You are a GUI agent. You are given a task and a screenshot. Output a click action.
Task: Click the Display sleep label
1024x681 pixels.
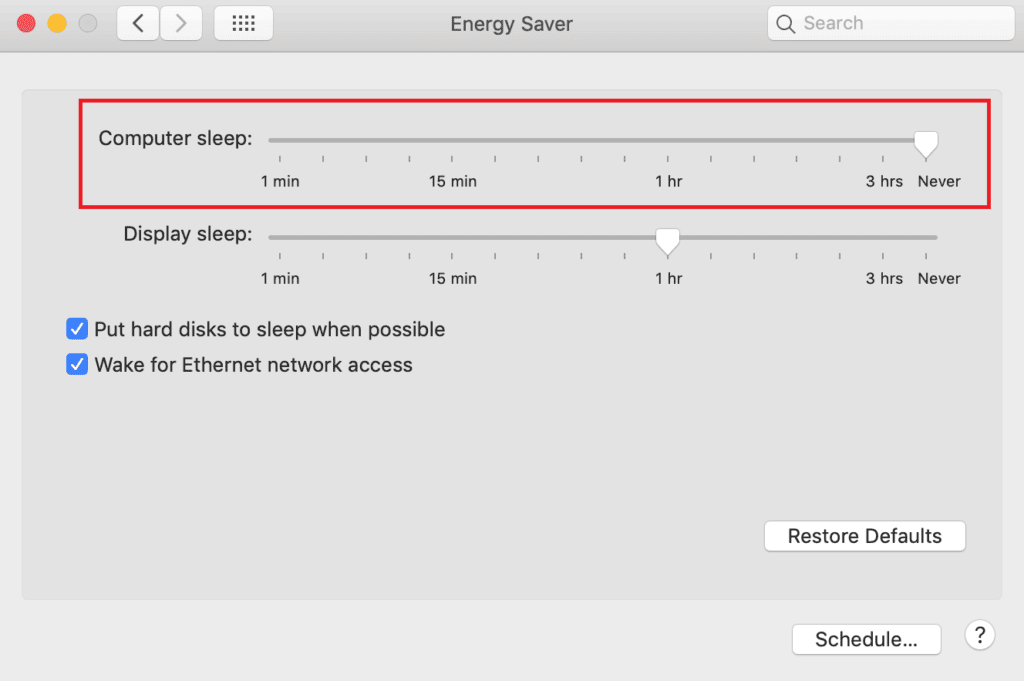(187, 234)
